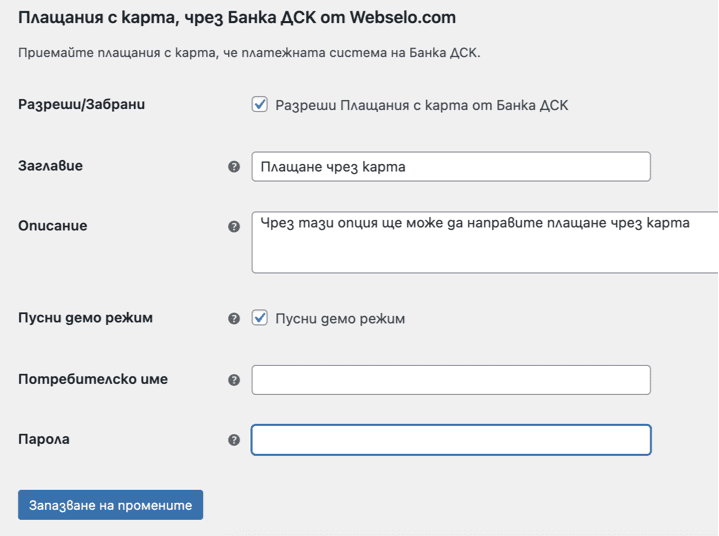Click the bold Пусни демо режим row label
The image size is (719, 536).
click(86, 318)
